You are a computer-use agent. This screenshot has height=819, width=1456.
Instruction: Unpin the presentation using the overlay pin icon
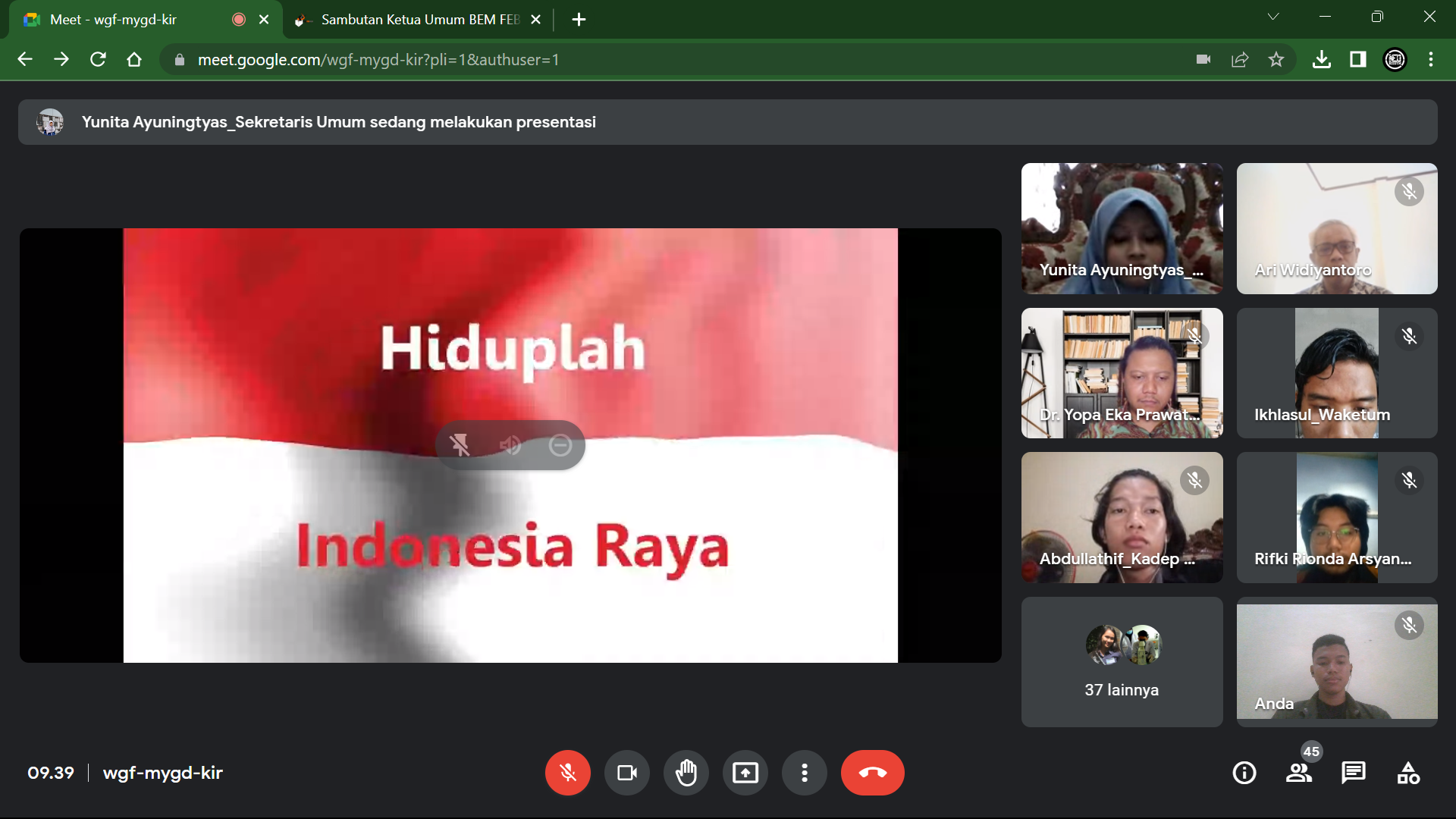460,445
